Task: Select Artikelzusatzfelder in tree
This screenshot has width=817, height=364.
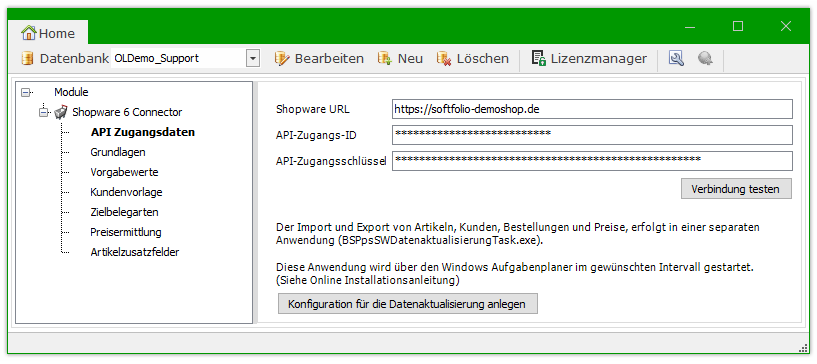Action: pos(134,252)
